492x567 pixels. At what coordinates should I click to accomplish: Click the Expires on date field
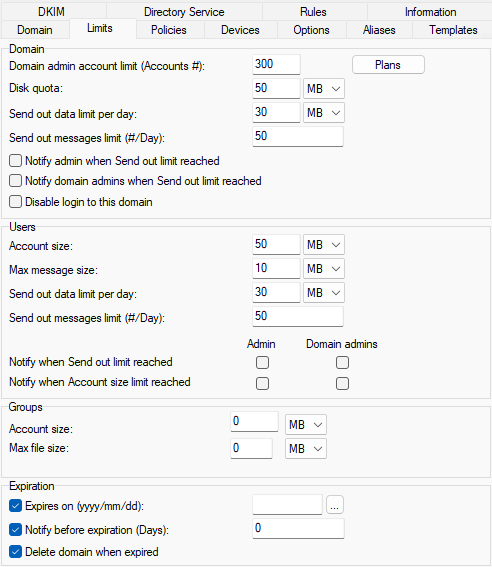coord(287,504)
